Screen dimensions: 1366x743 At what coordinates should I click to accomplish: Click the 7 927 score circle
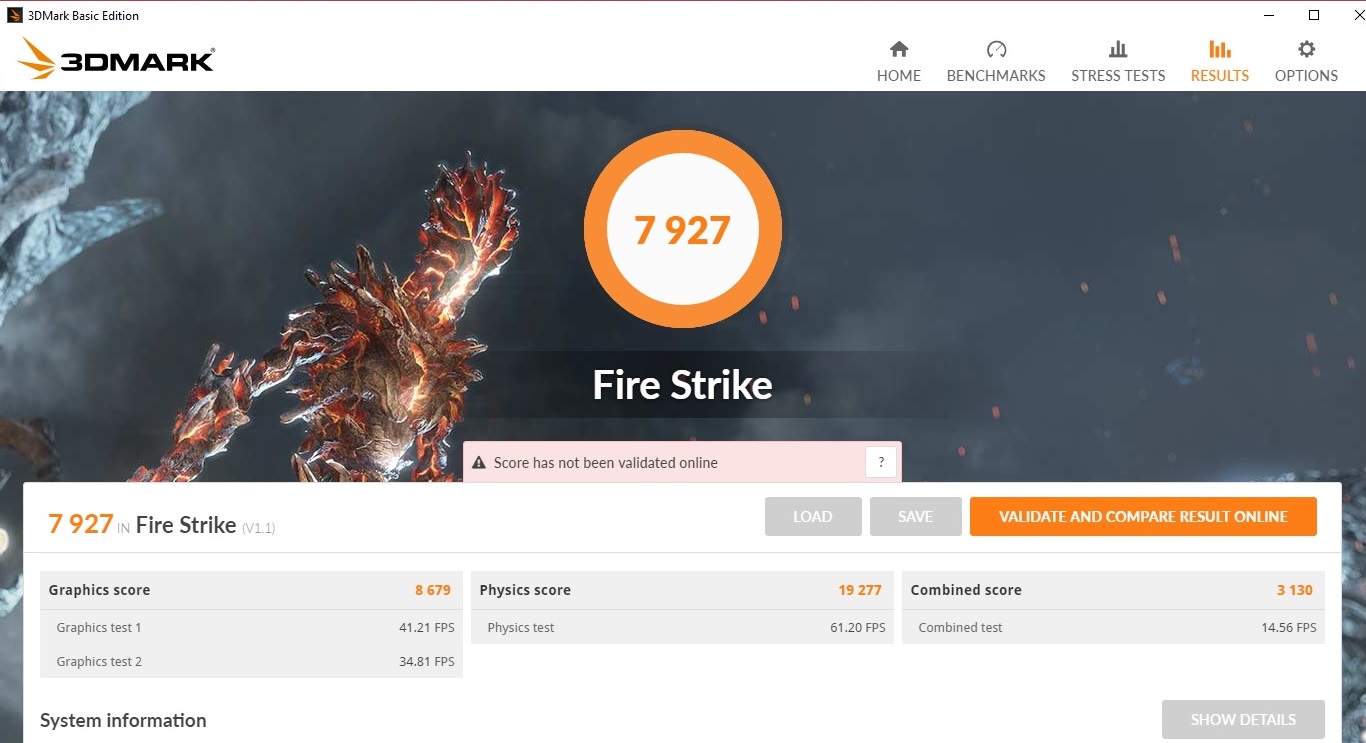coord(683,230)
